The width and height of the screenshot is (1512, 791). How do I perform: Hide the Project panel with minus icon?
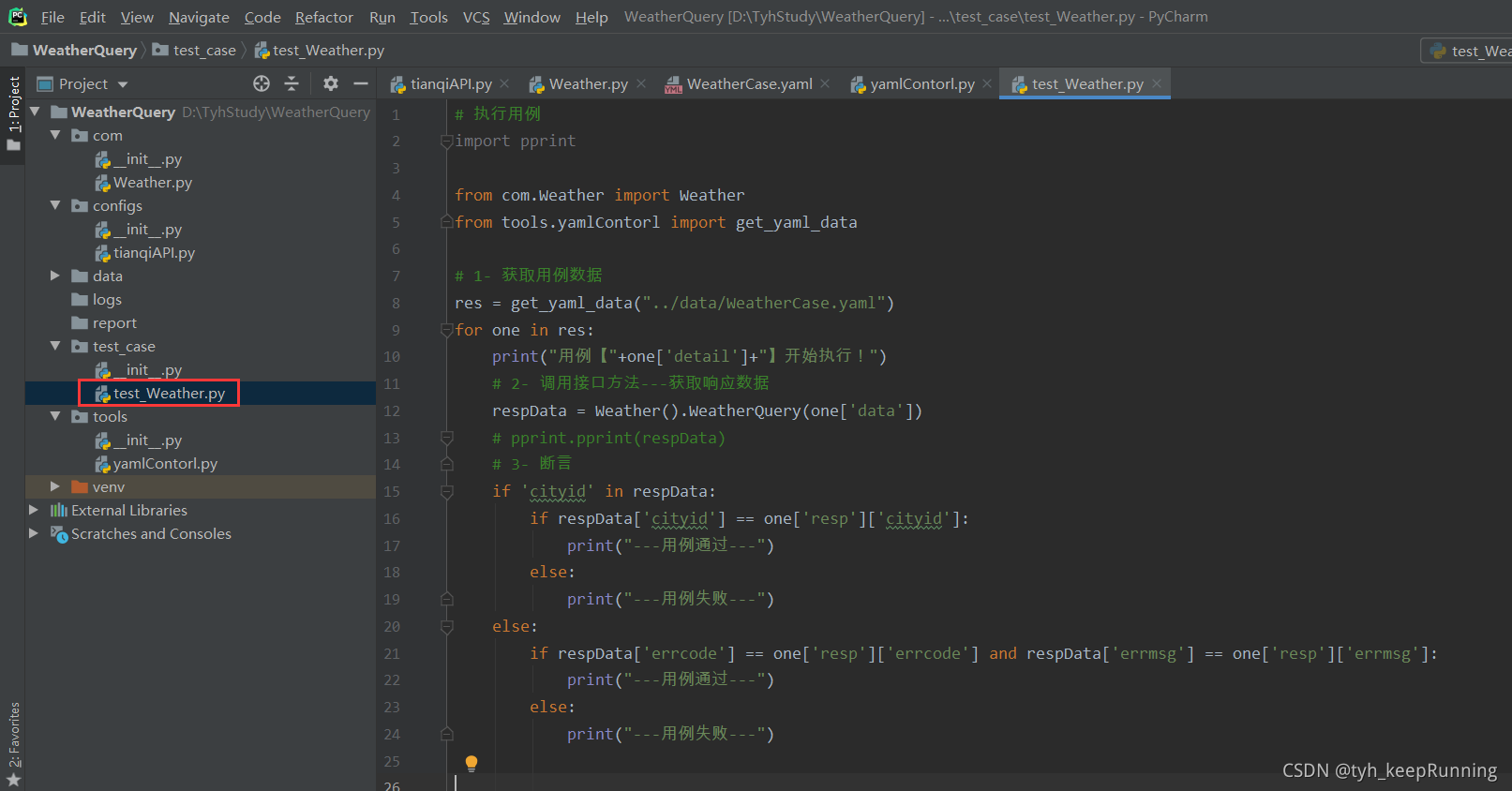click(x=361, y=83)
